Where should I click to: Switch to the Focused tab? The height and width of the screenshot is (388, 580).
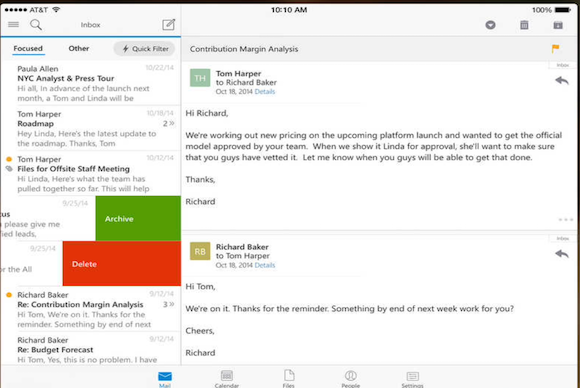(28, 48)
